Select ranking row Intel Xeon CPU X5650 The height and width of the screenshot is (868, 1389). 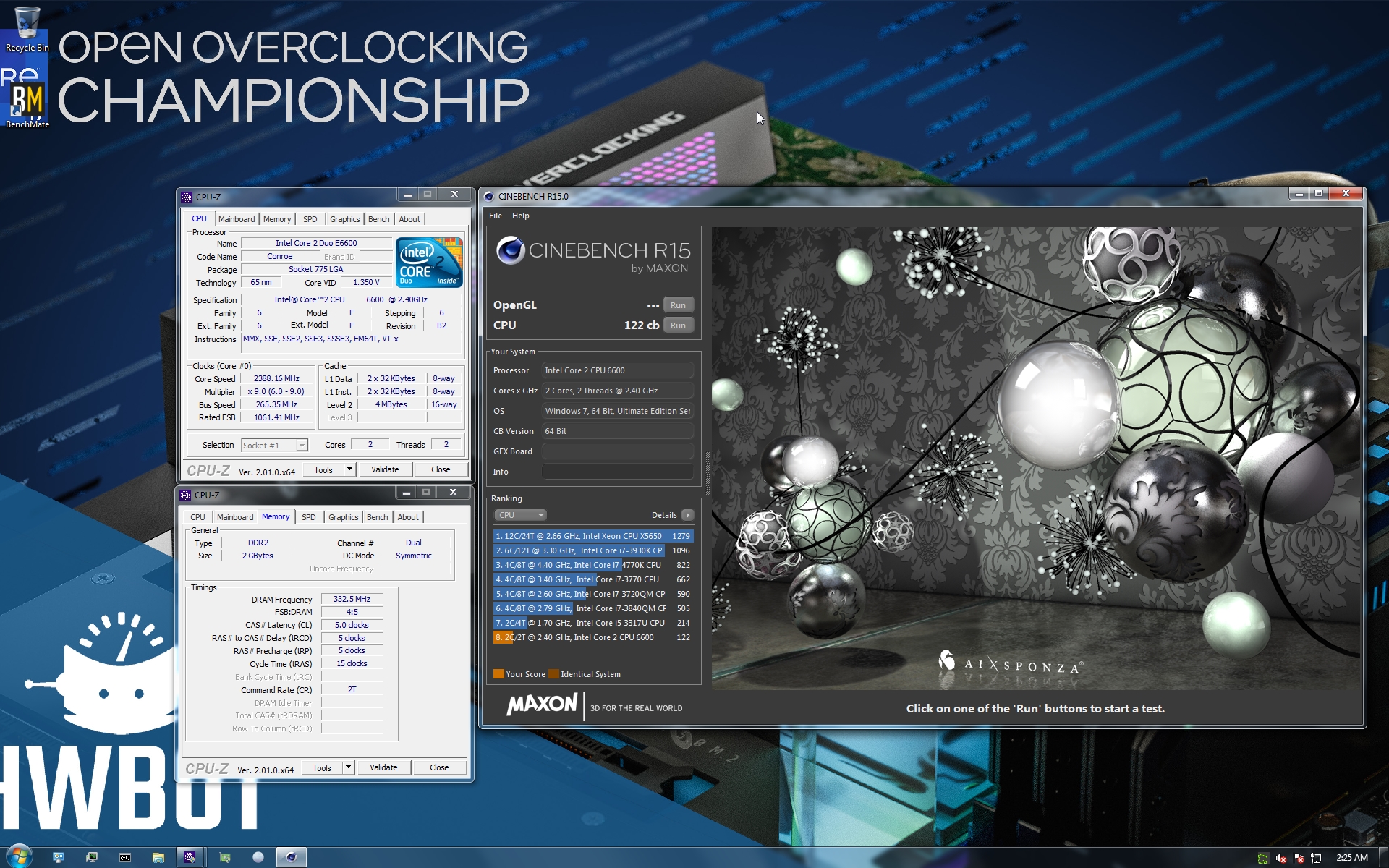[593, 536]
